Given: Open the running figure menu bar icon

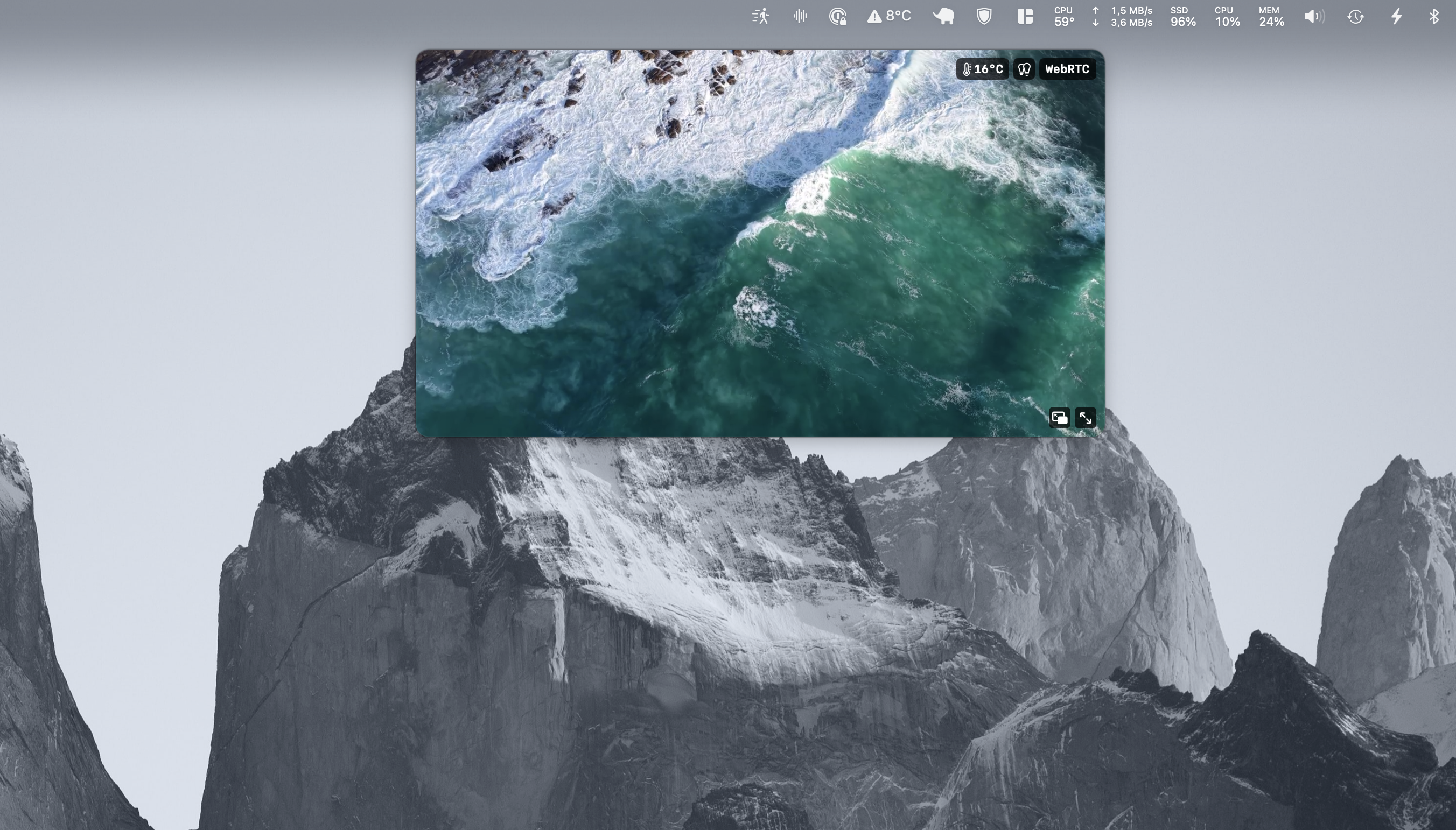Looking at the screenshot, I should pos(761,16).
